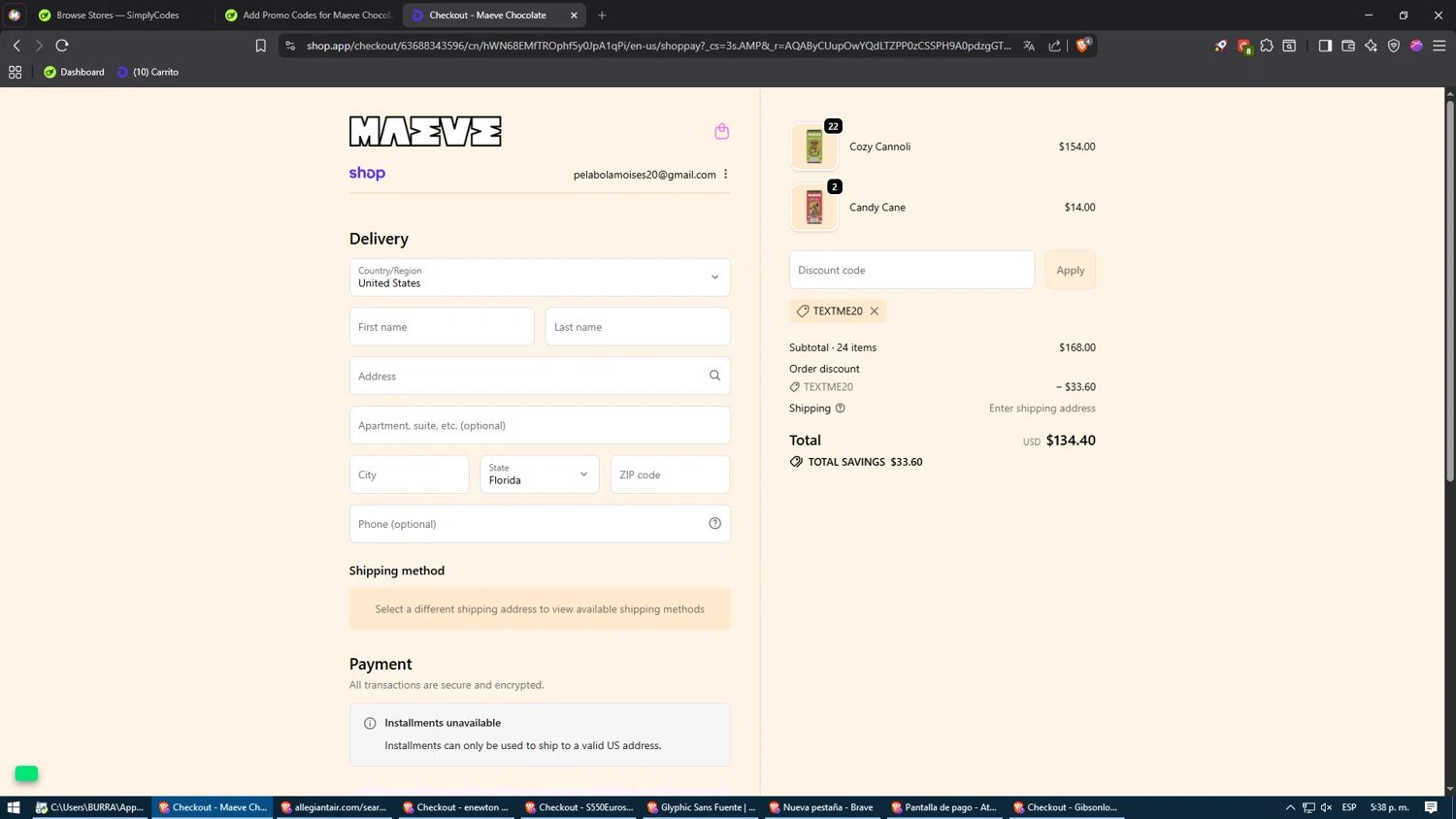Open the Brave Wallet icon
Screen dimensions: 1456x819
(1348, 46)
